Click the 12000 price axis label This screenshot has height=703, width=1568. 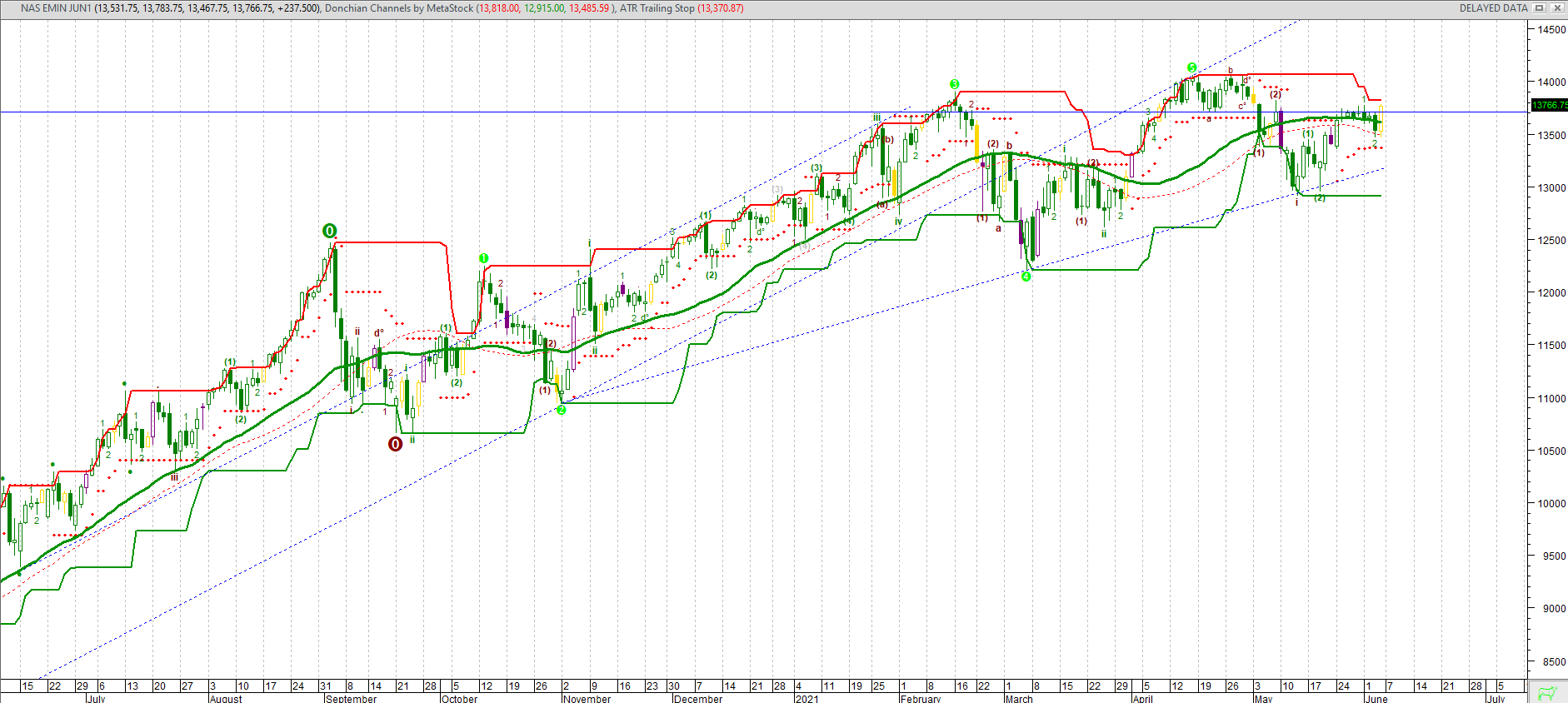pos(1551,292)
